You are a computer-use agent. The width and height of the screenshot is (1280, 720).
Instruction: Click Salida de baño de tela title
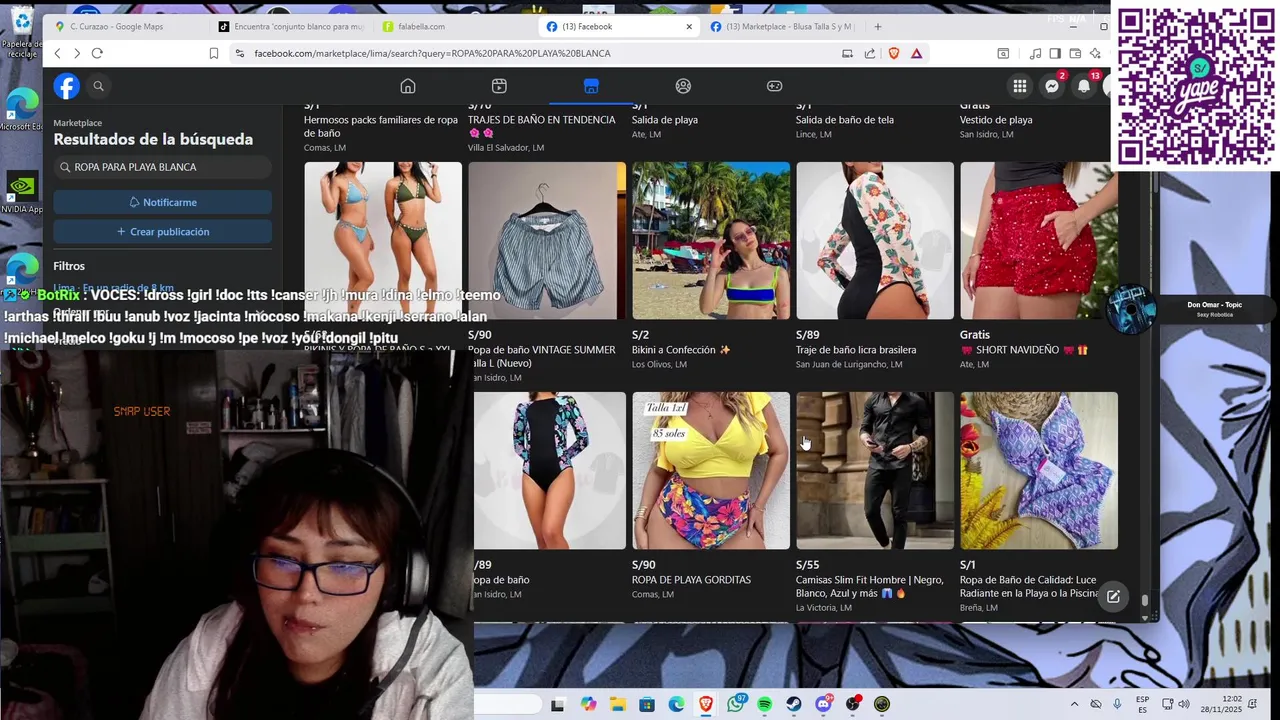pyautogui.click(x=845, y=120)
